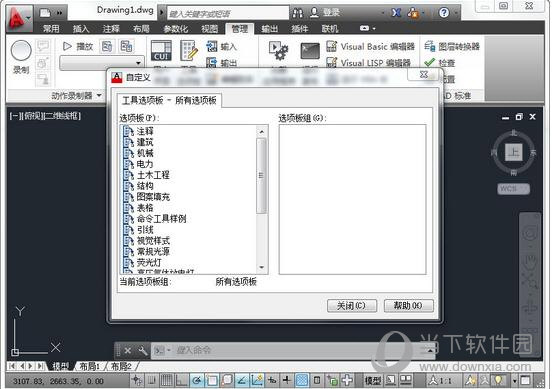Switch to the 布局1 layout tab
The height and width of the screenshot is (389, 552).
click(x=89, y=366)
